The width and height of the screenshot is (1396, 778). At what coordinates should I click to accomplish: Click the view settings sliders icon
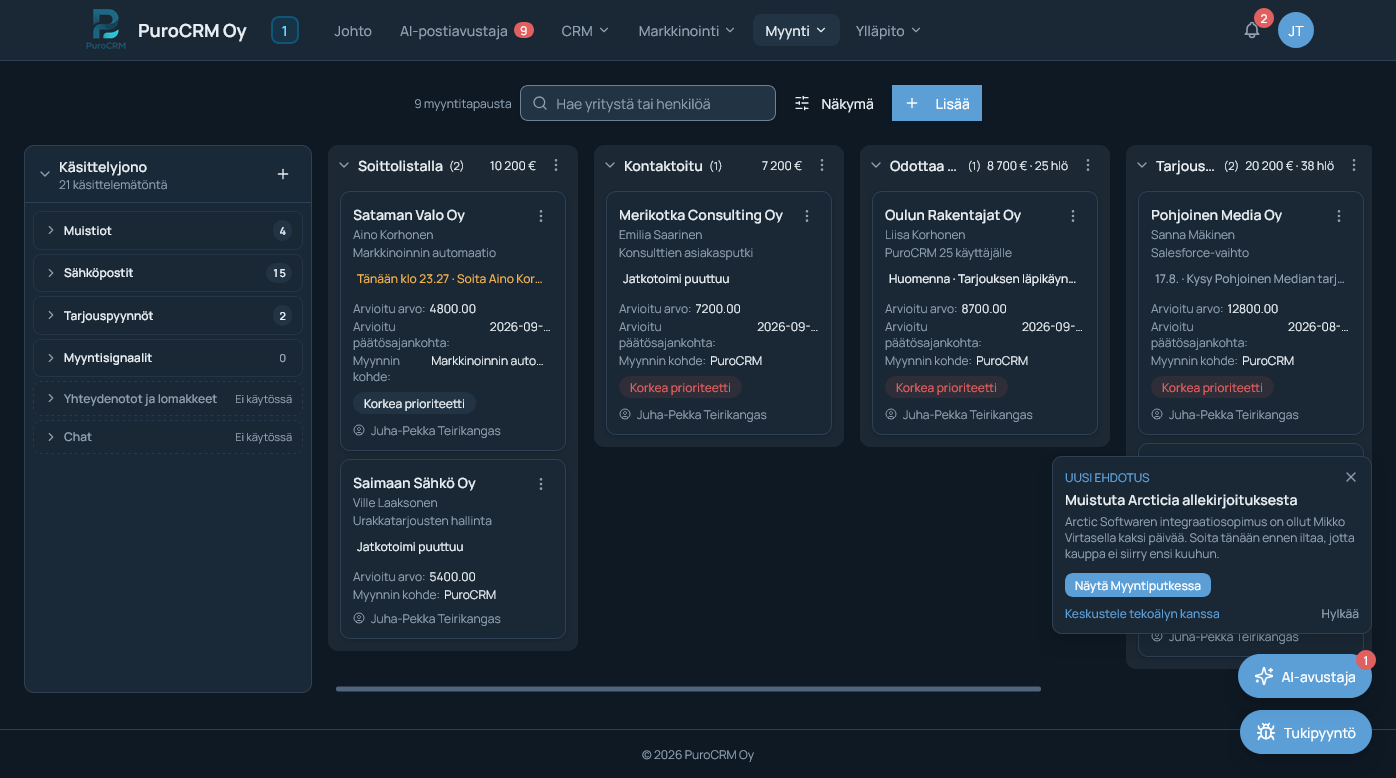802,103
